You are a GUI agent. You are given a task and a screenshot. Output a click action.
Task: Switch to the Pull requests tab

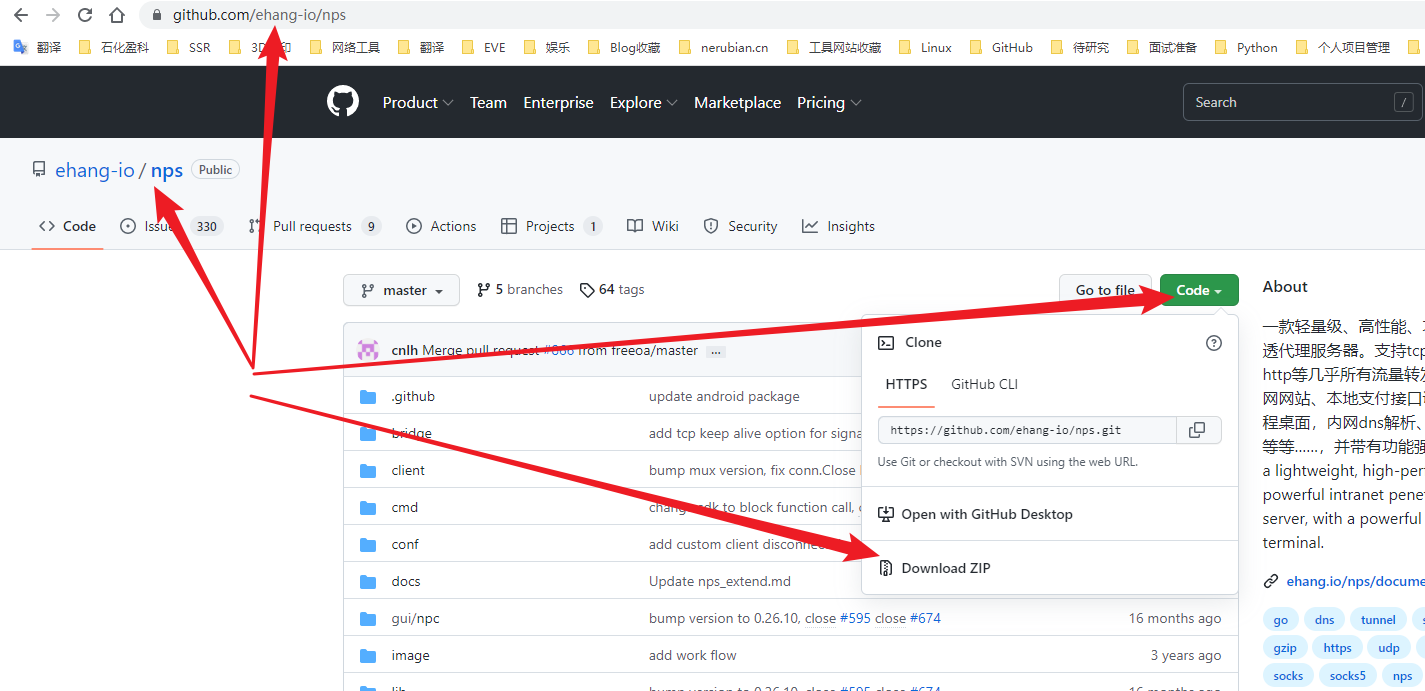pyautogui.click(x=314, y=226)
